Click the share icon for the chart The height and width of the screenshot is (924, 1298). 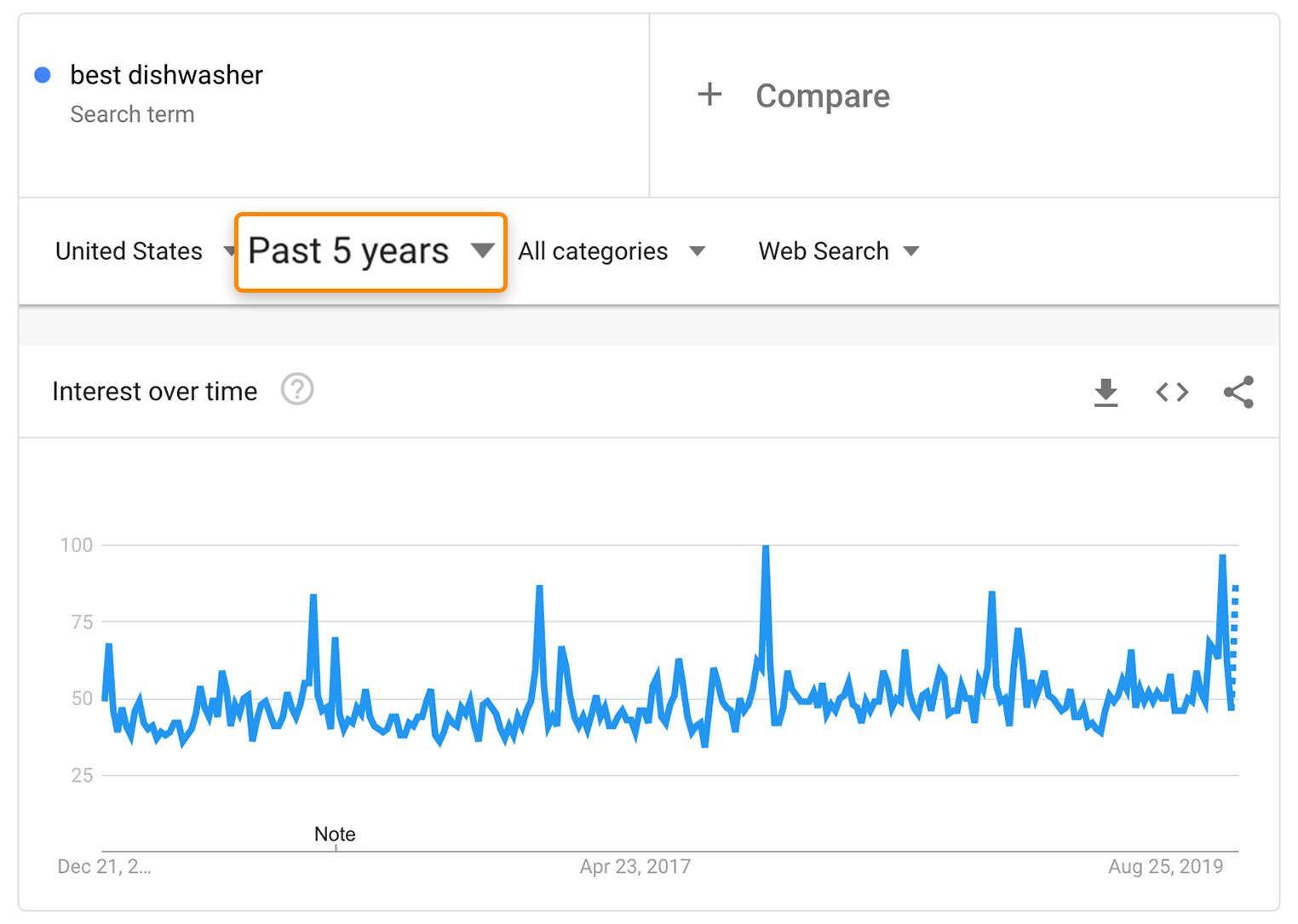[x=1238, y=392]
